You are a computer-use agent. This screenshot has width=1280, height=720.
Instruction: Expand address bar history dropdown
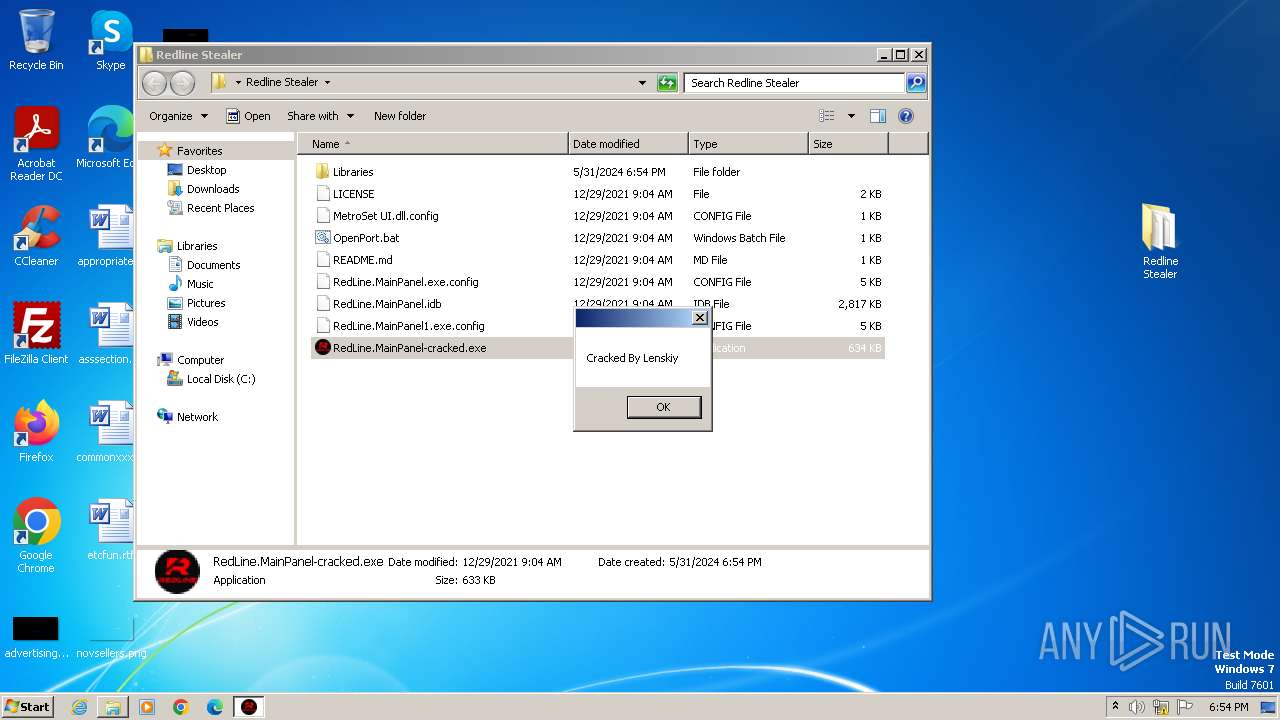pyautogui.click(x=642, y=83)
